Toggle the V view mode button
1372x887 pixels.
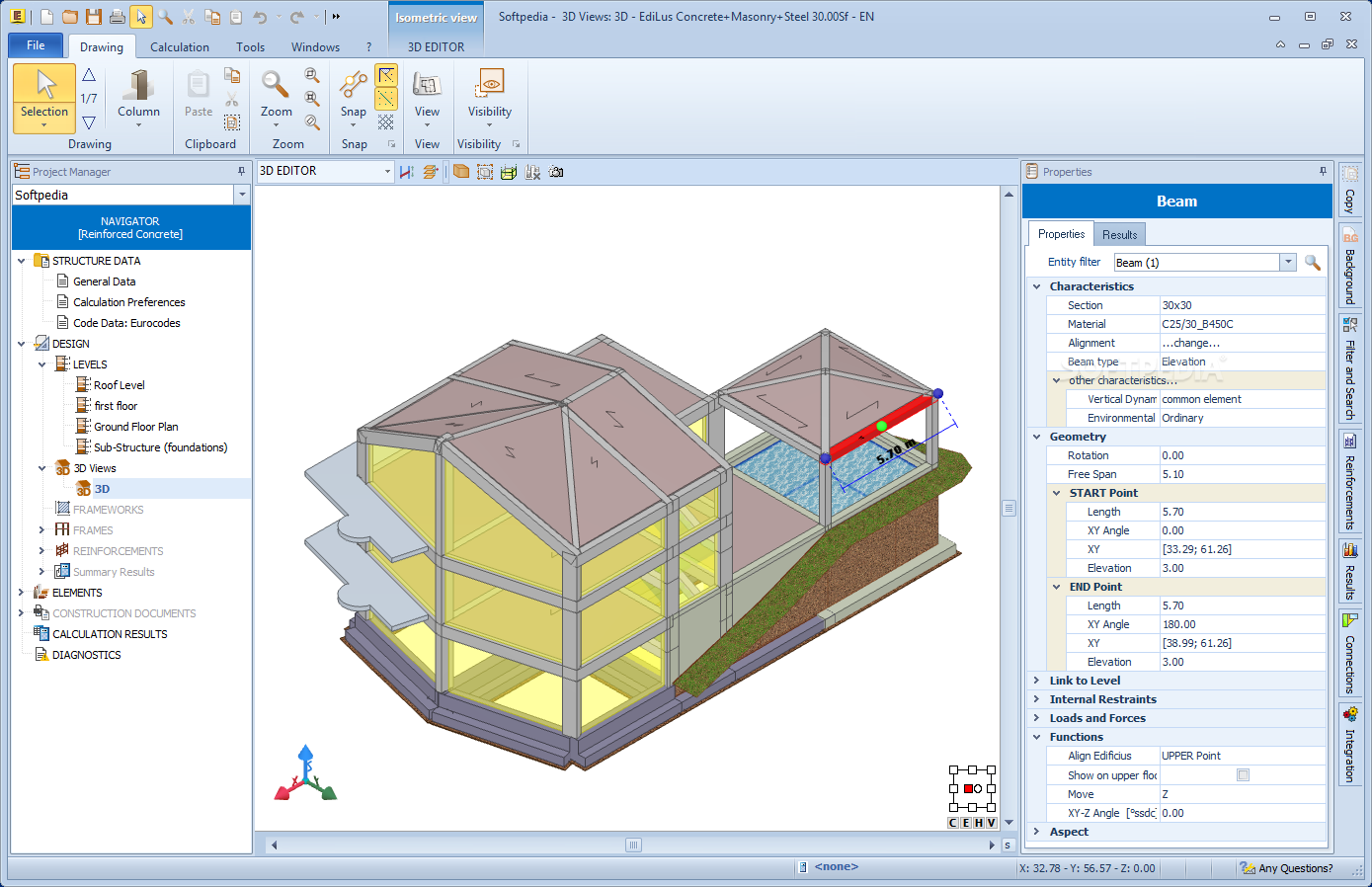[x=992, y=823]
